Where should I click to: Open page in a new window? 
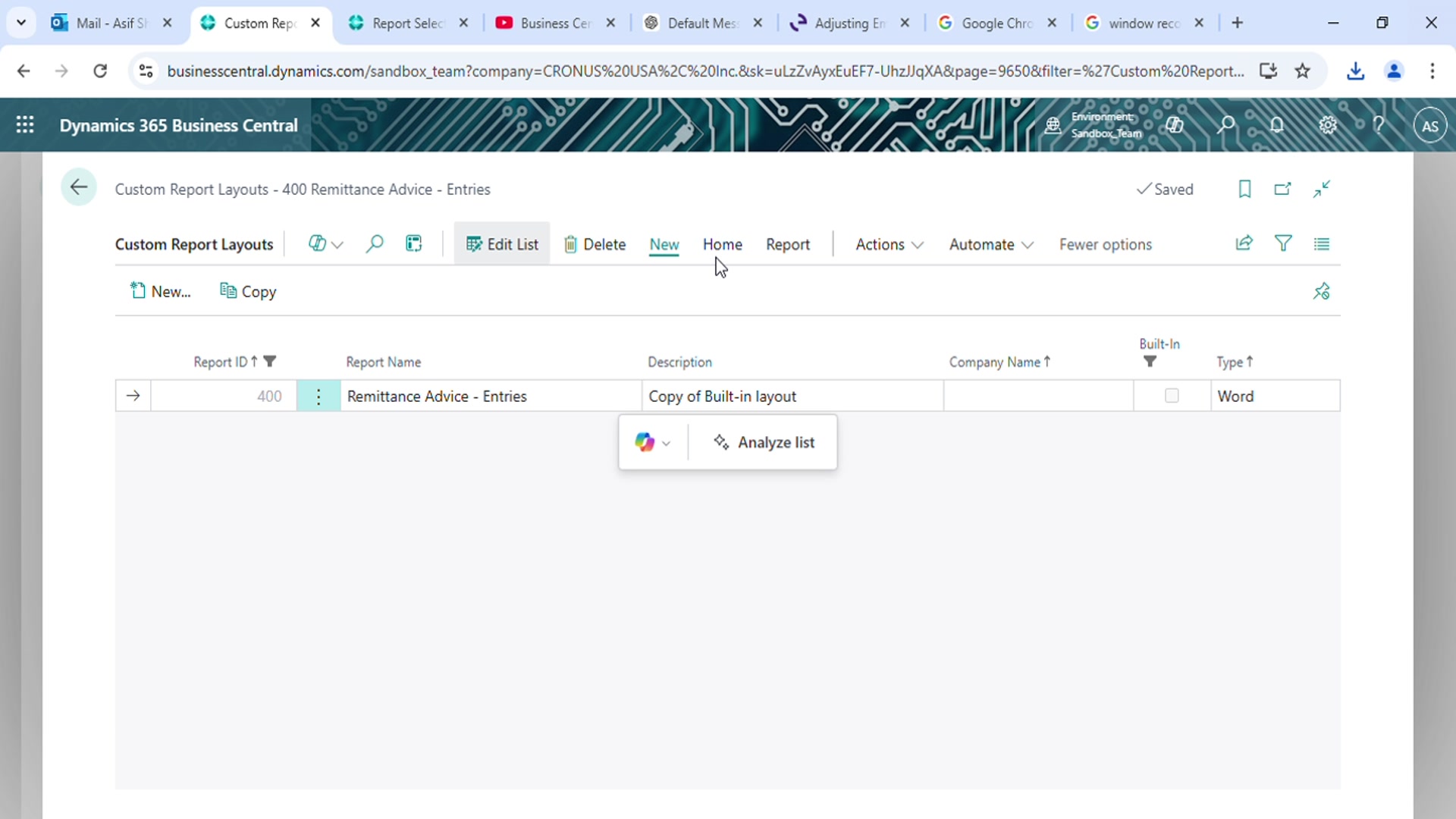point(1283,189)
